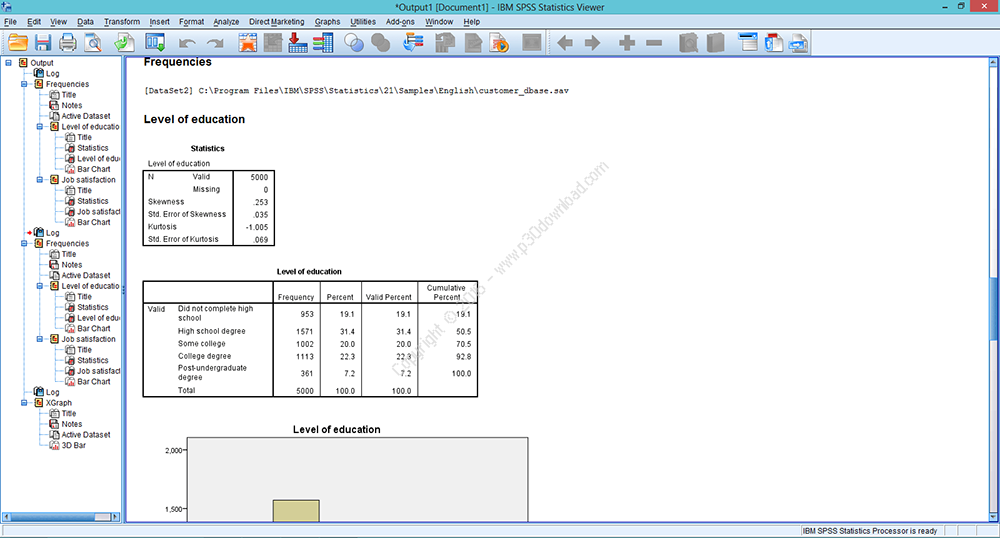Click the Show book icon in toolbar
1000x538 pixels.
(x=688, y=43)
